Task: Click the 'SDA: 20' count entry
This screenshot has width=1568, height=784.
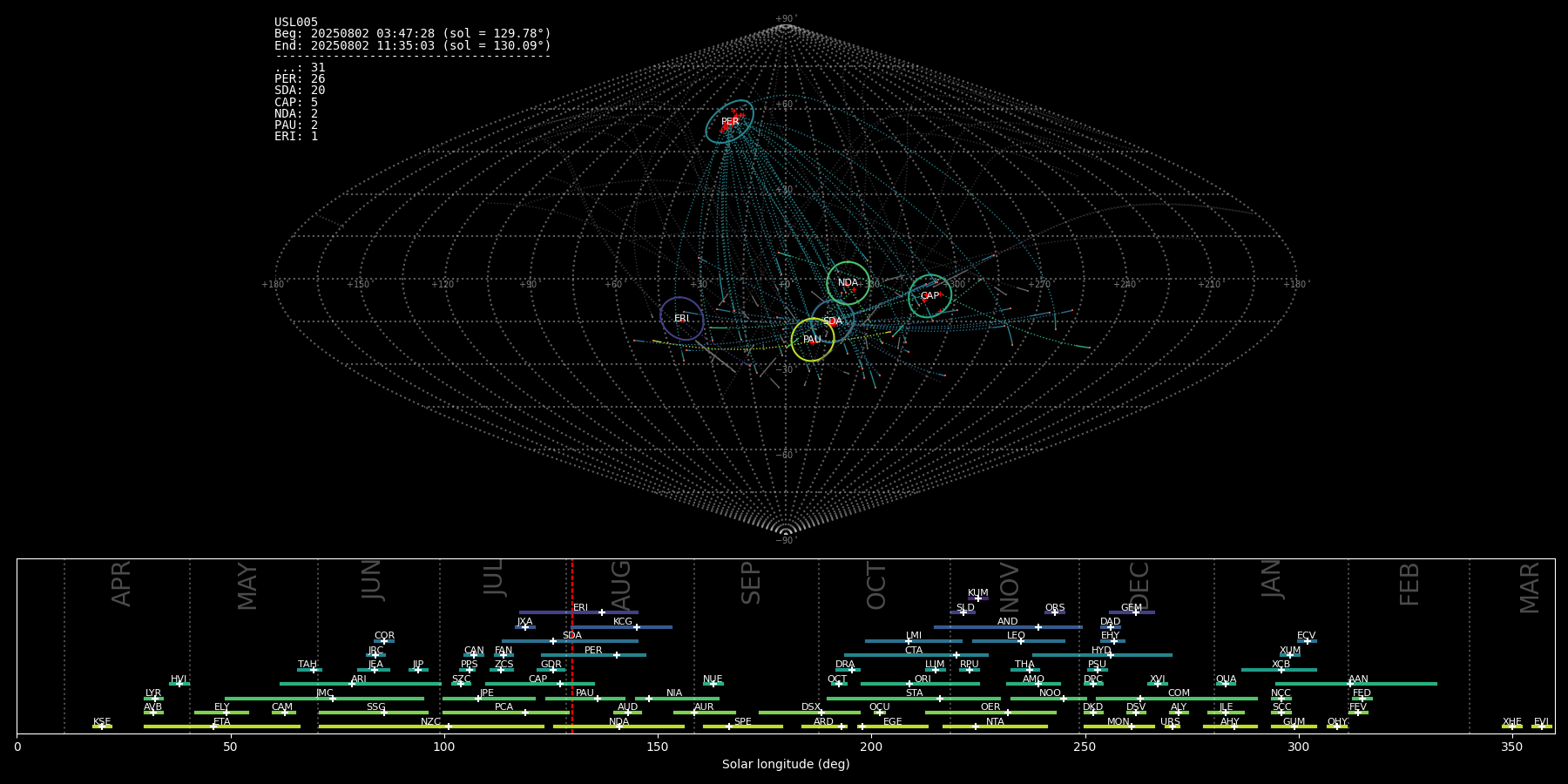Action: click(300, 91)
